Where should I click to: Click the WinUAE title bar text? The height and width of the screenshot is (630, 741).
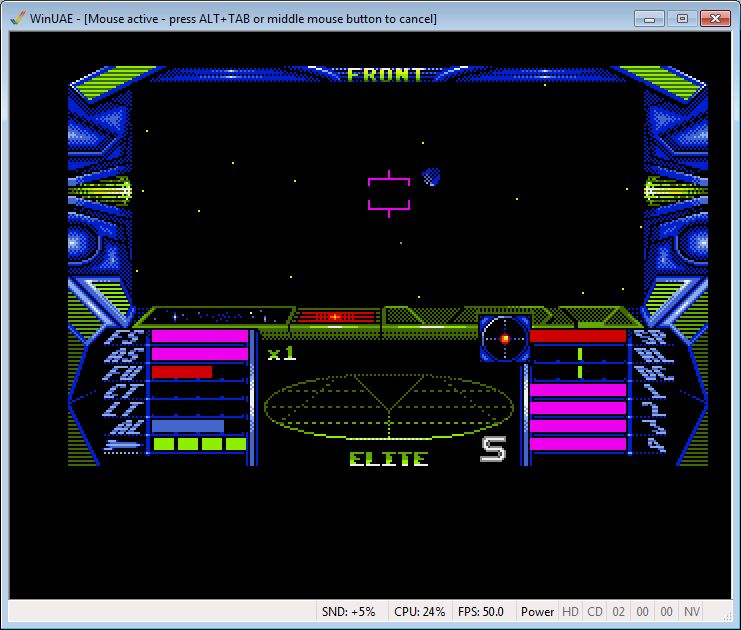233,19
